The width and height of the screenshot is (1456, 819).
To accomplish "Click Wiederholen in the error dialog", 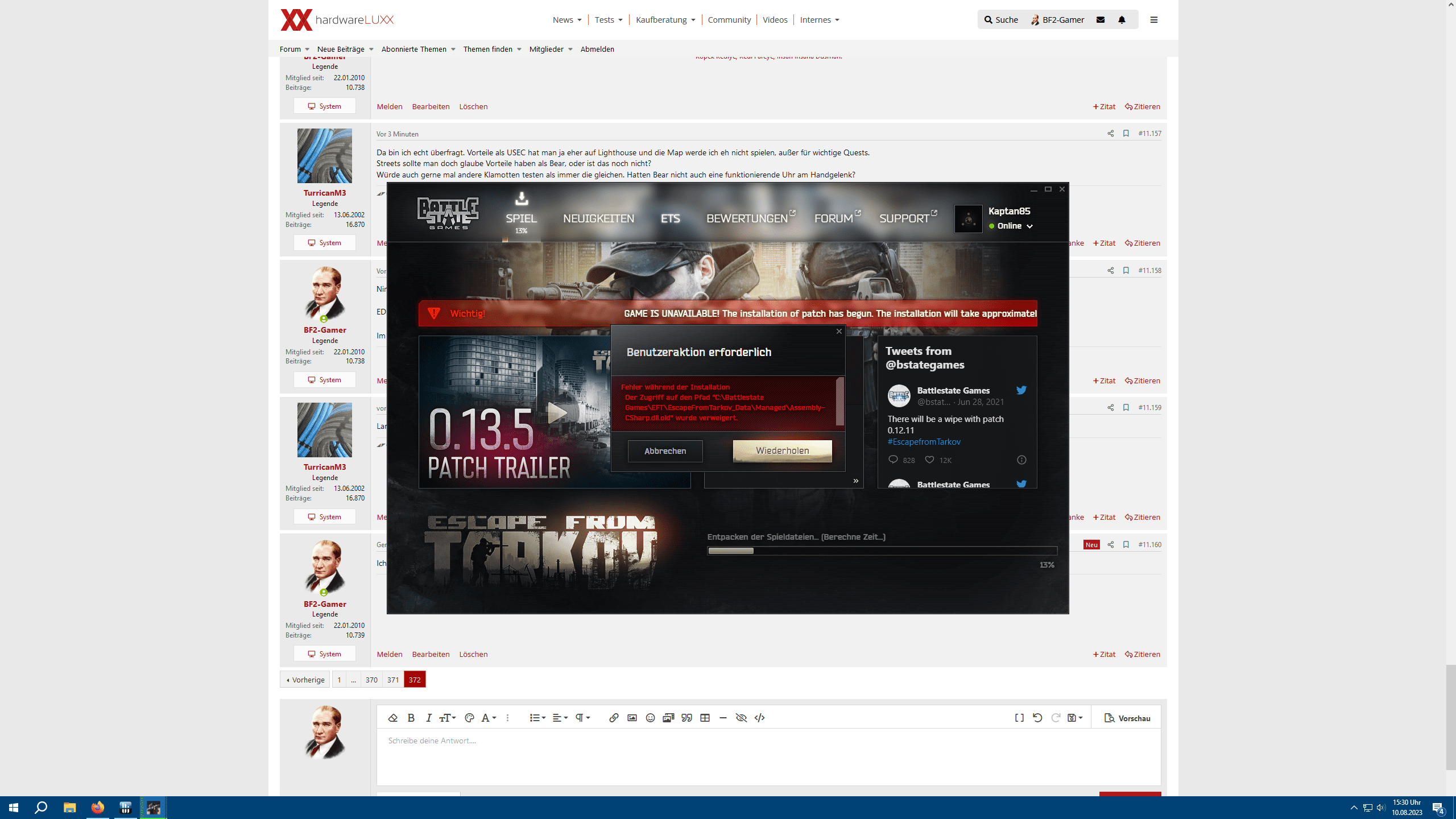I will tap(782, 450).
